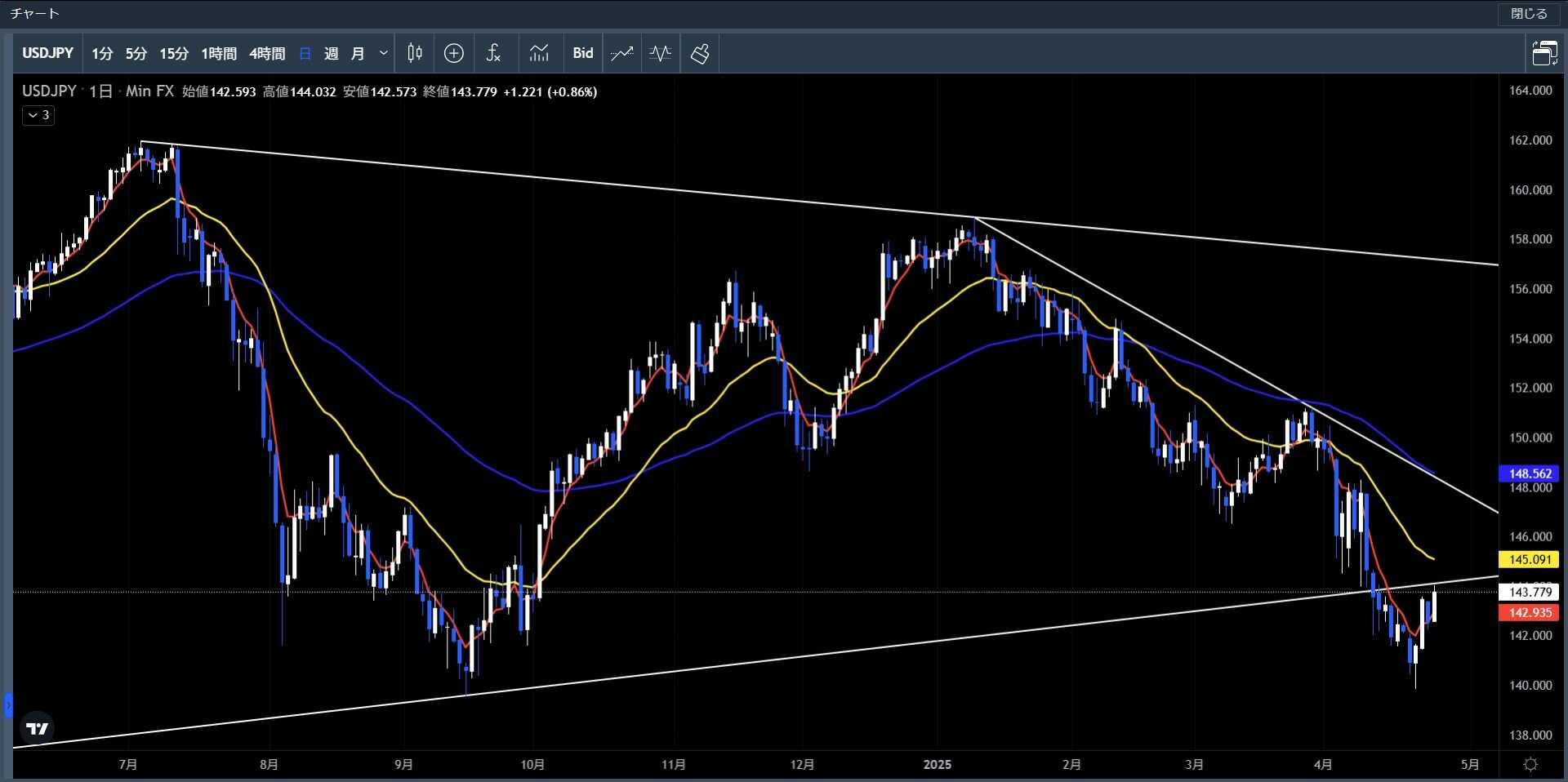Viewport: 1568px width, 782px height.
Task: Click the 2025 label on time axis
Action: point(938,765)
